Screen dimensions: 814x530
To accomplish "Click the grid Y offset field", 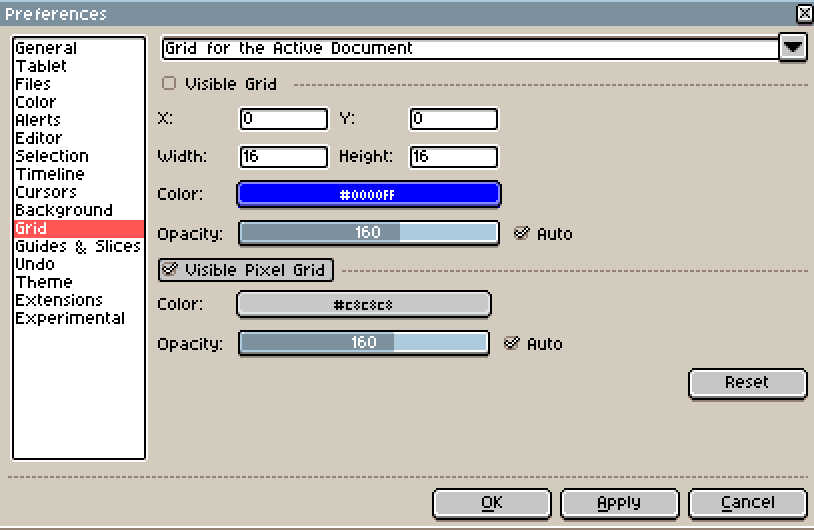I will 453,119.
